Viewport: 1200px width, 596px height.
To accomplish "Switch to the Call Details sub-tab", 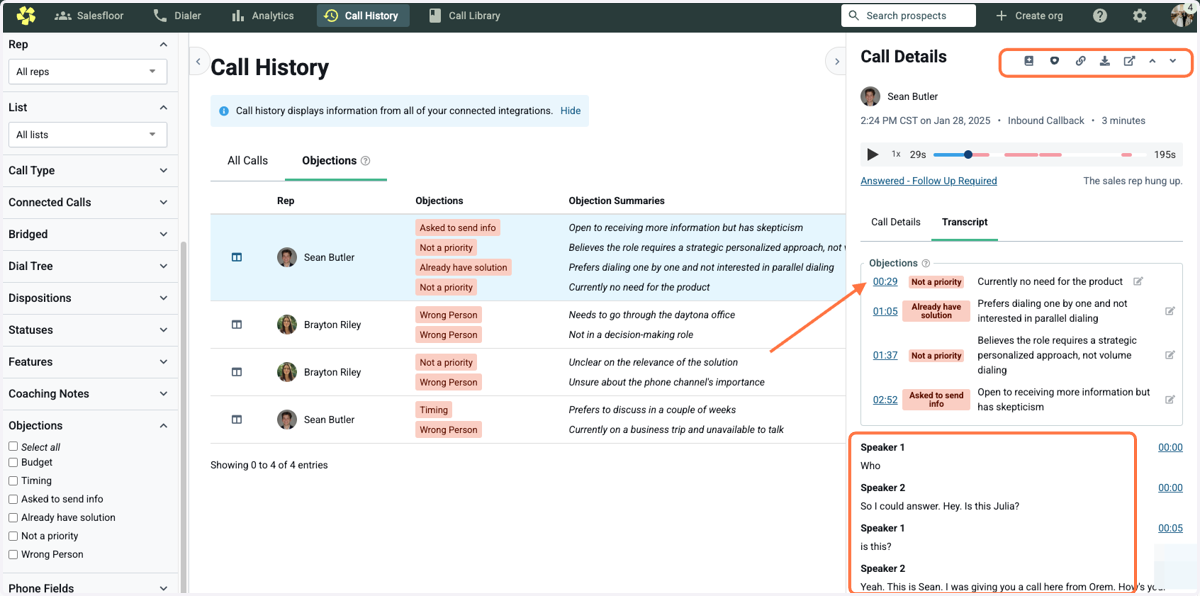I will [896, 222].
